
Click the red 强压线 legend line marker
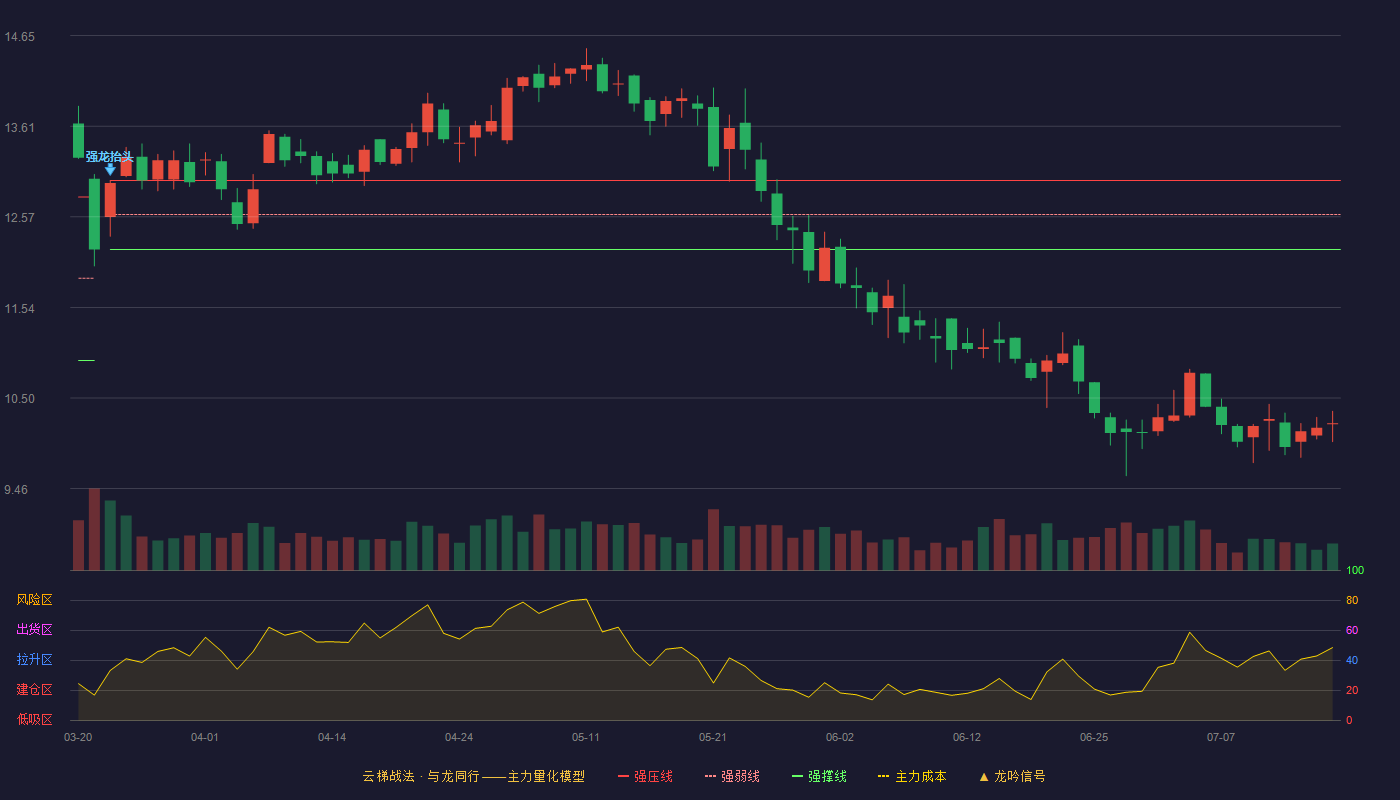623,776
